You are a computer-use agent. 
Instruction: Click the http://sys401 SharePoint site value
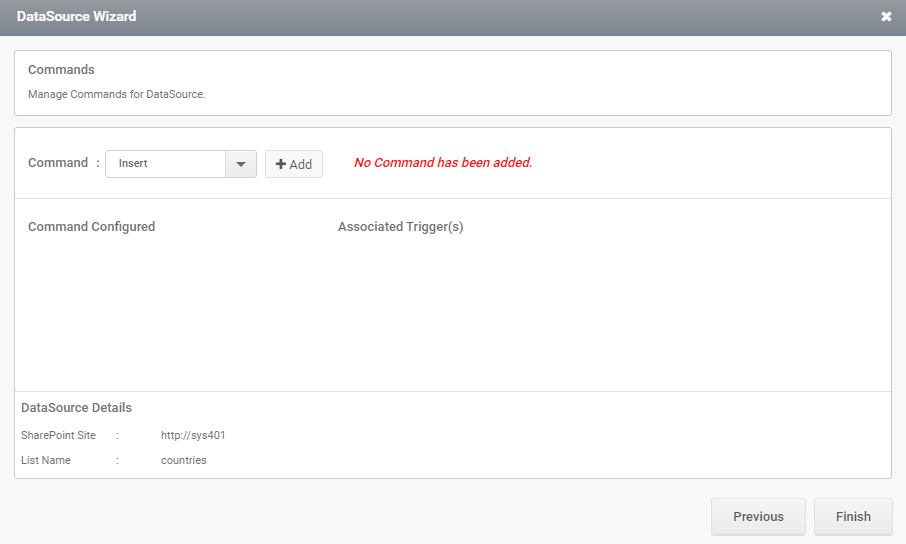click(x=193, y=435)
